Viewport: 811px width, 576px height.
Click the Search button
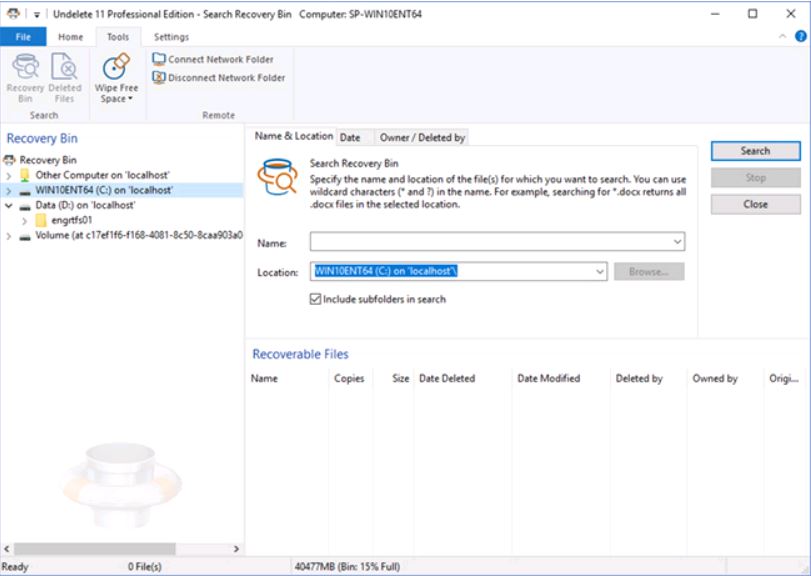[756, 151]
